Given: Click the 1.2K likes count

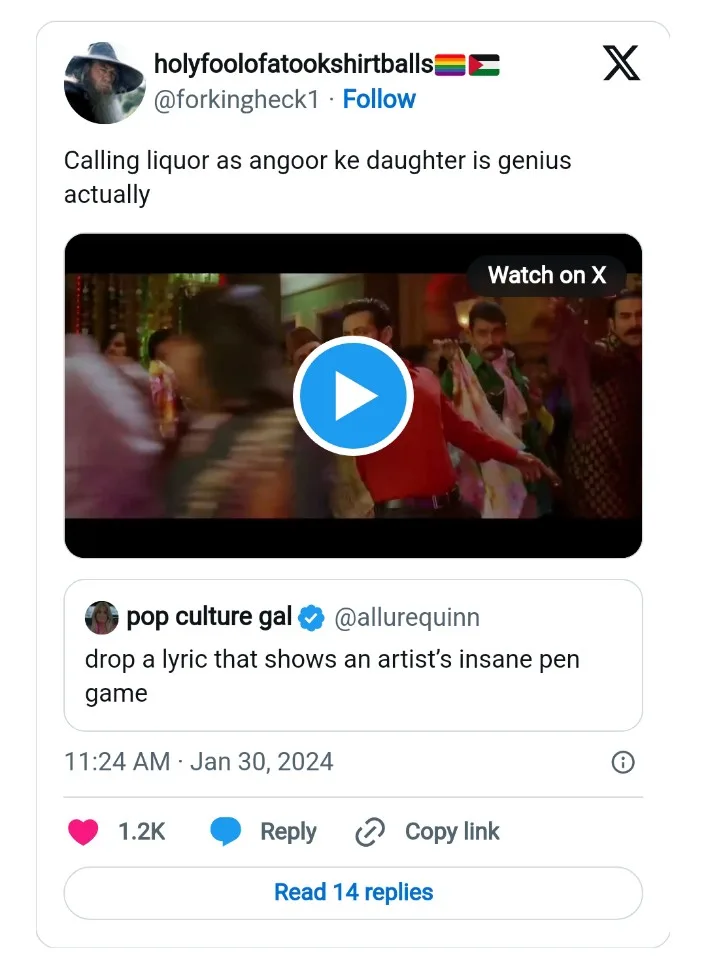Looking at the screenshot, I should [141, 832].
